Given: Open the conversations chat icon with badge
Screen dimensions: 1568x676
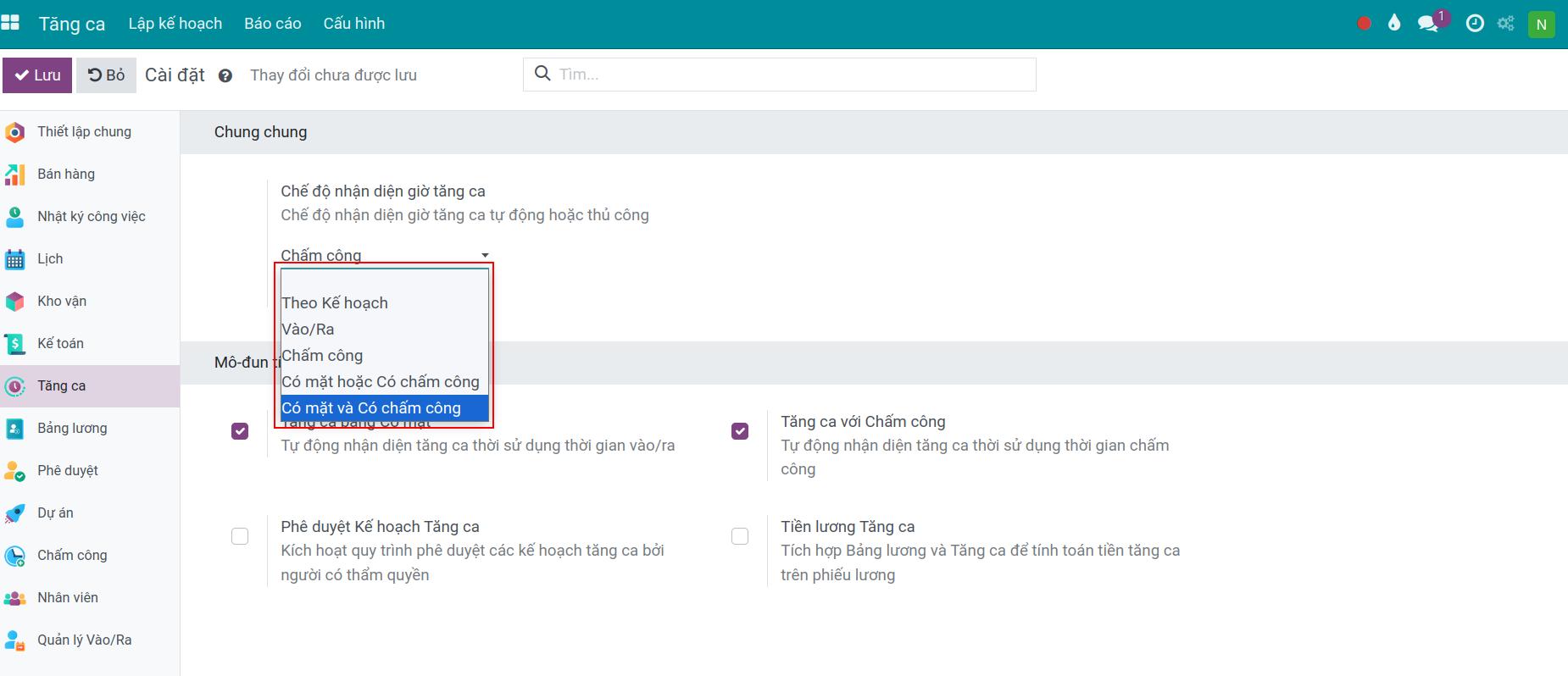Looking at the screenshot, I should [1429, 23].
